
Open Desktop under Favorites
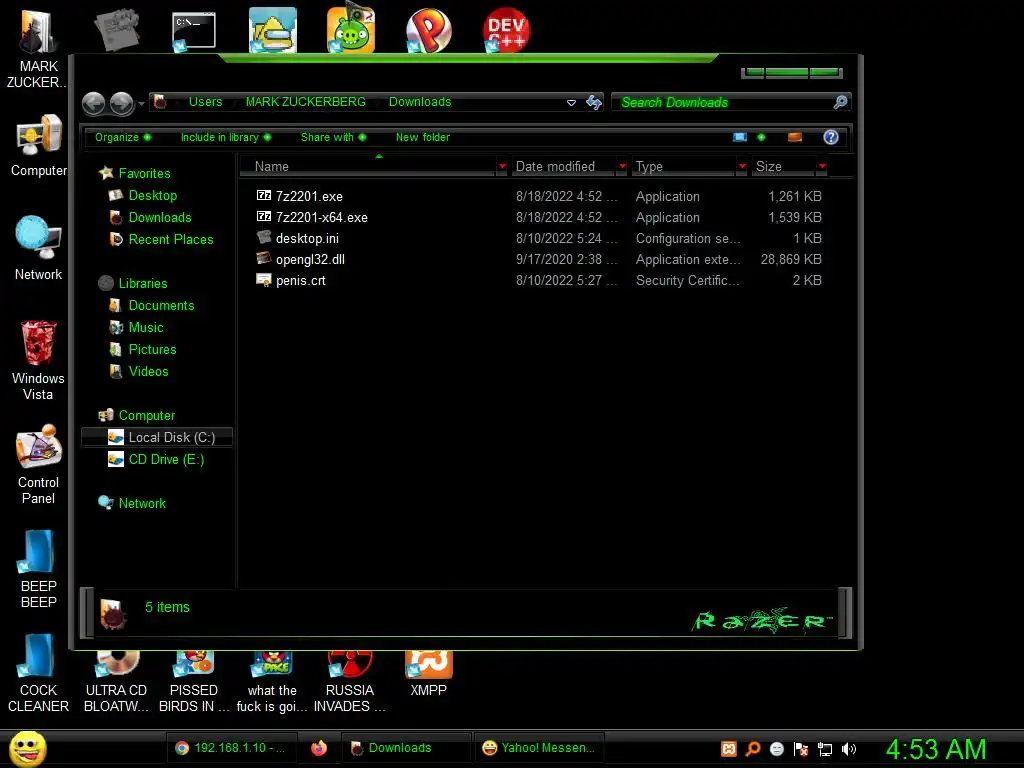pos(152,195)
